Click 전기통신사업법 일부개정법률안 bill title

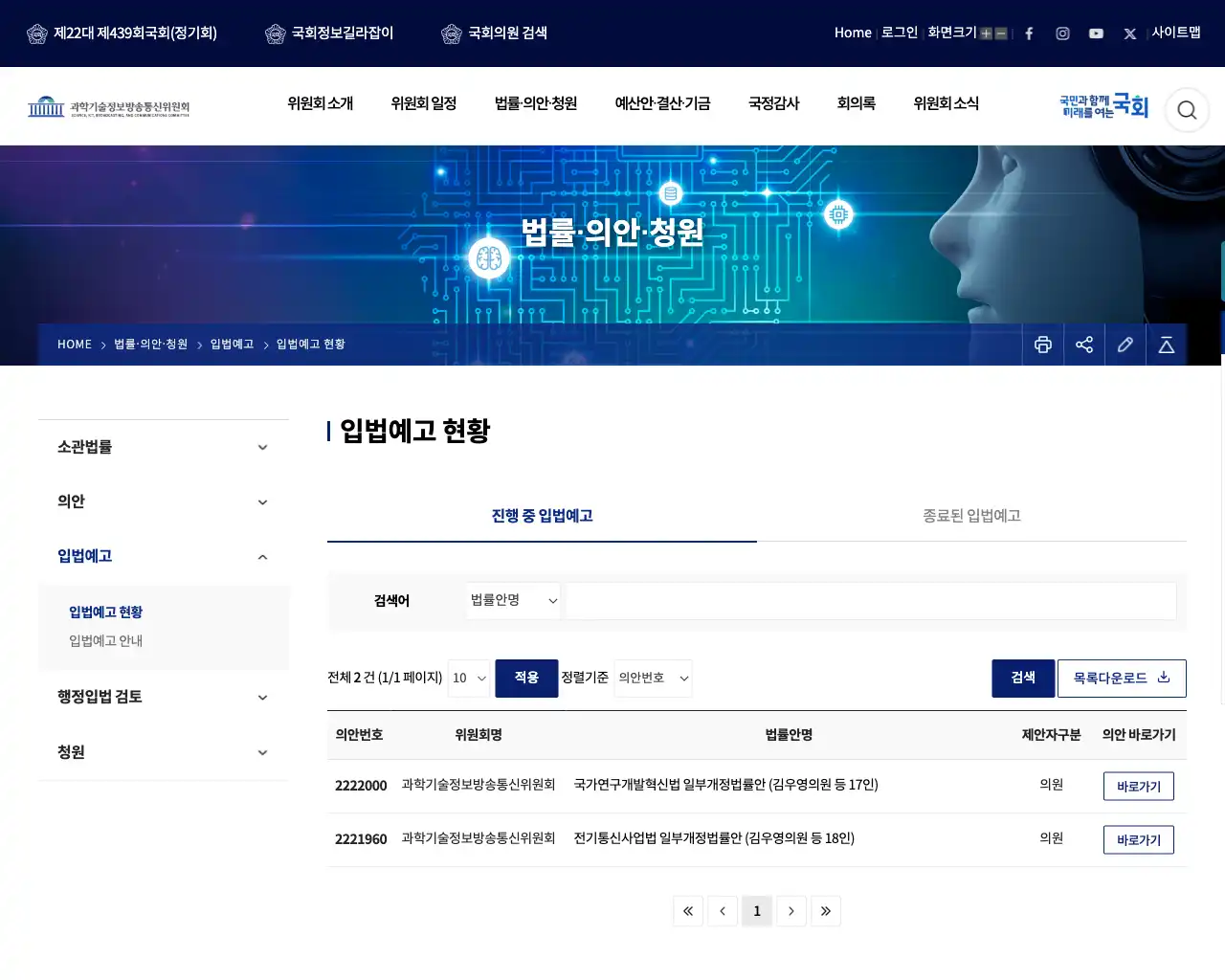click(x=714, y=838)
